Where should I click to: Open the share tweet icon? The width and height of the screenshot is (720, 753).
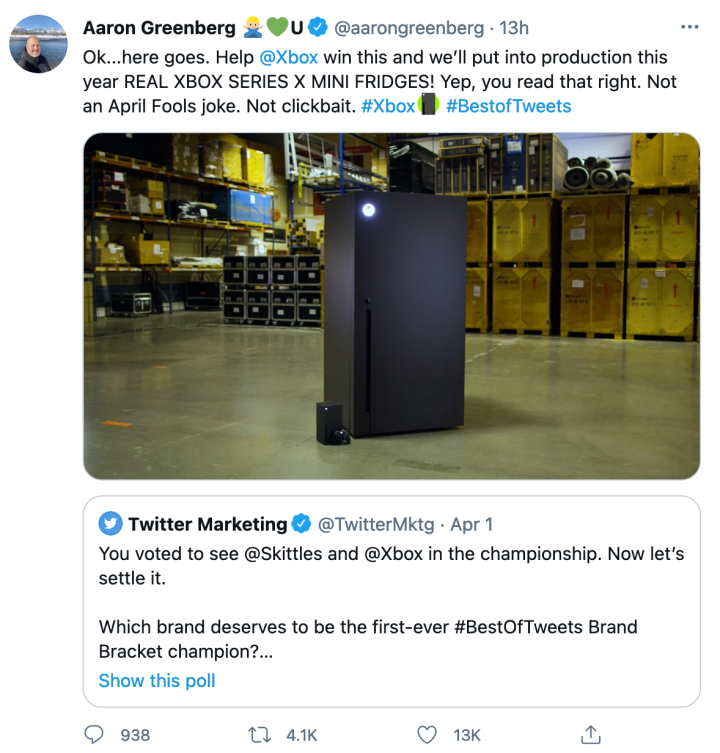click(591, 734)
